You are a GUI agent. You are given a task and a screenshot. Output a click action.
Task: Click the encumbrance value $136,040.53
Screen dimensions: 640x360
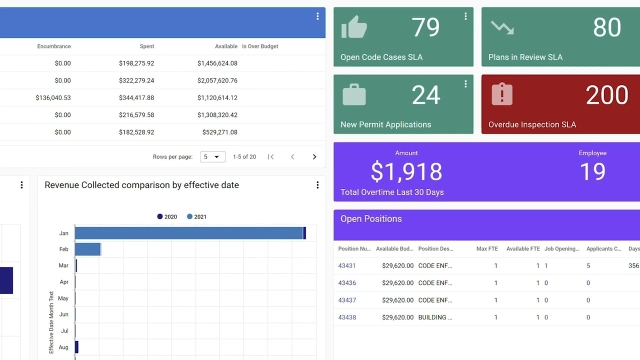click(x=53, y=98)
